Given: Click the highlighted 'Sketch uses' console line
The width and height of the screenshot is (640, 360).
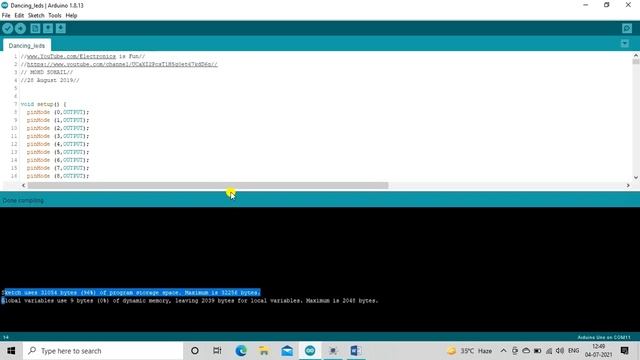Looking at the screenshot, I should 131,293.
